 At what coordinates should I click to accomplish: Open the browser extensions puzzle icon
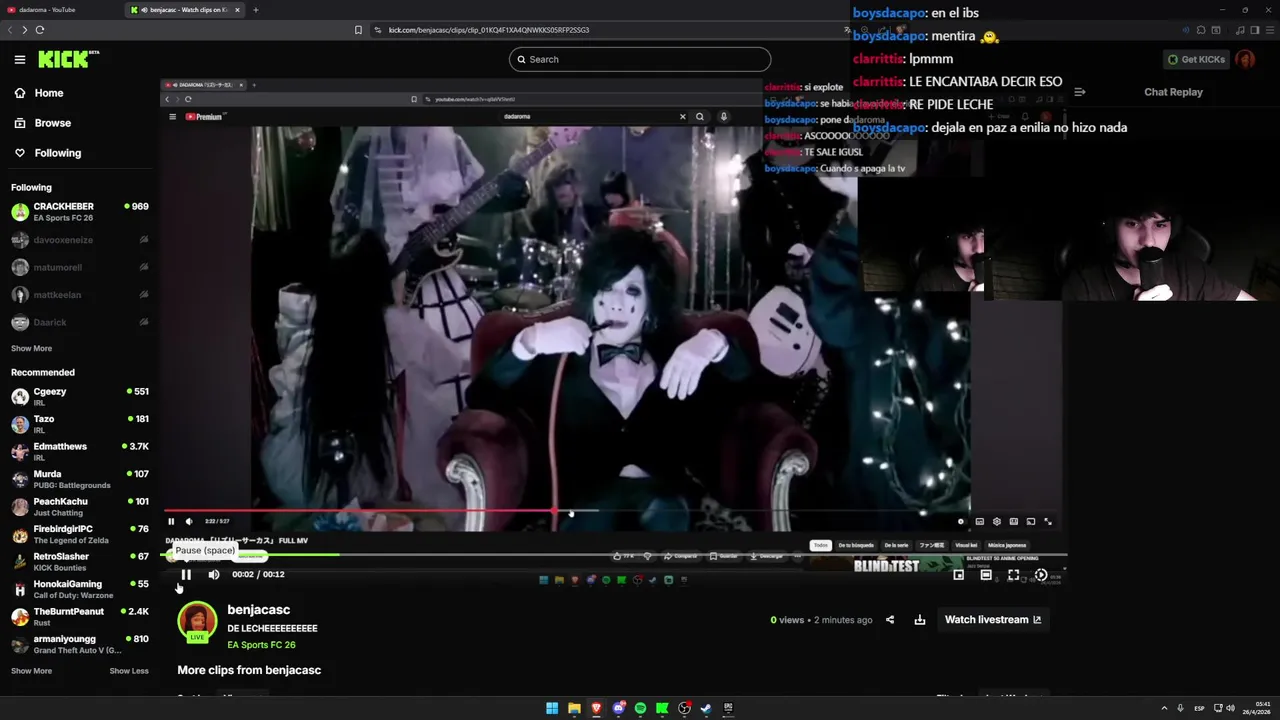coord(1202,30)
